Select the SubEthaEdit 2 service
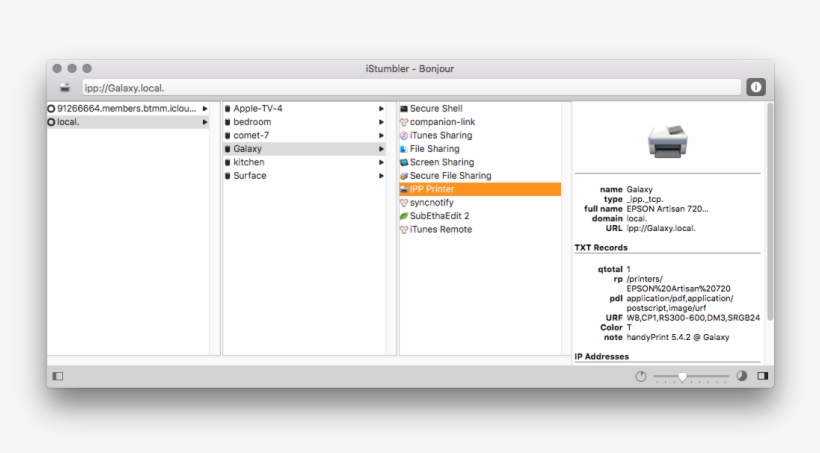Image resolution: width=820 pixels, height=453 pixels. tap(480, 216)
